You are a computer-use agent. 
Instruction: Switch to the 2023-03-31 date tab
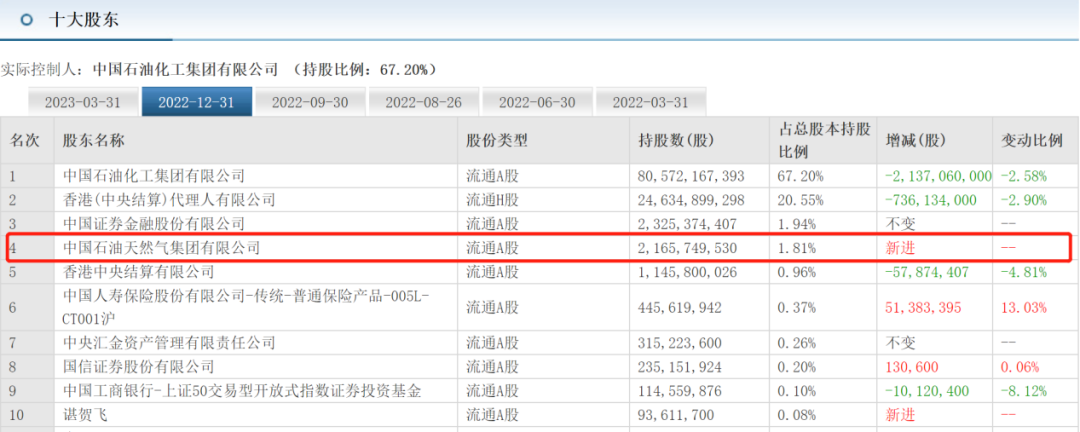coord(82,102)
